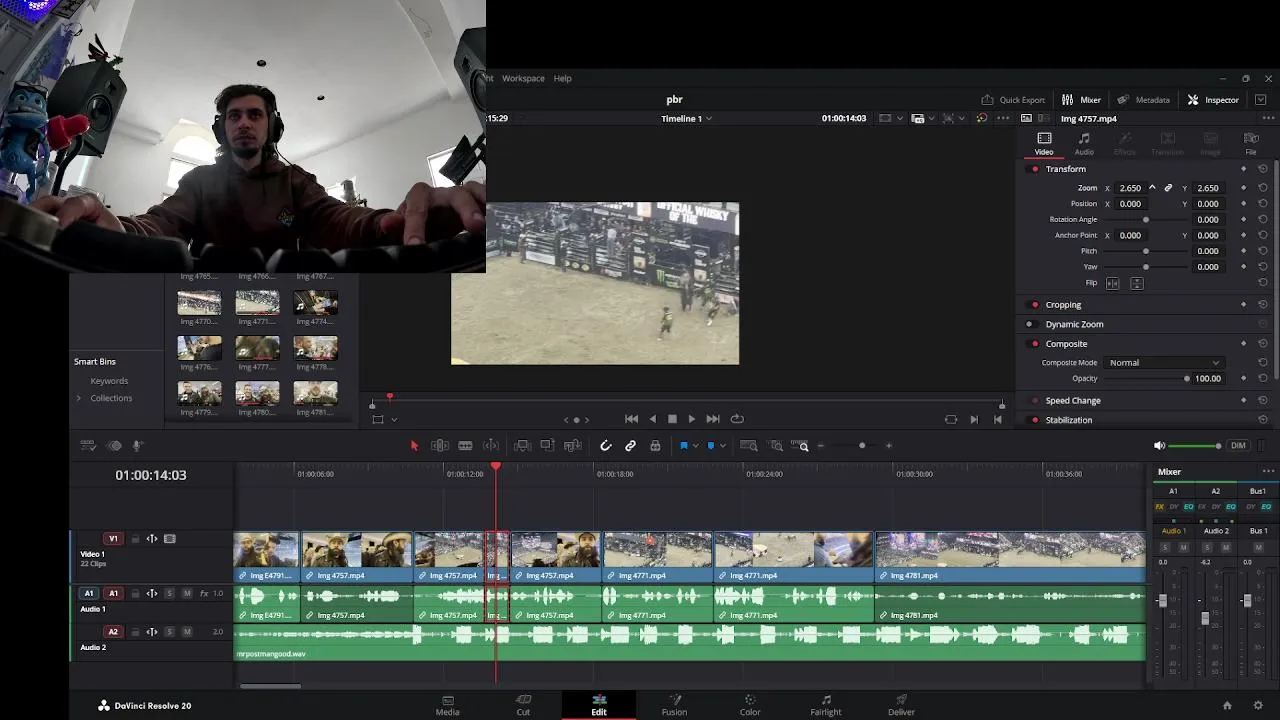The height and width of the screenshot is (720, 1280).
Task: Reset the Transform section in Inspector
Action: 1263,169
